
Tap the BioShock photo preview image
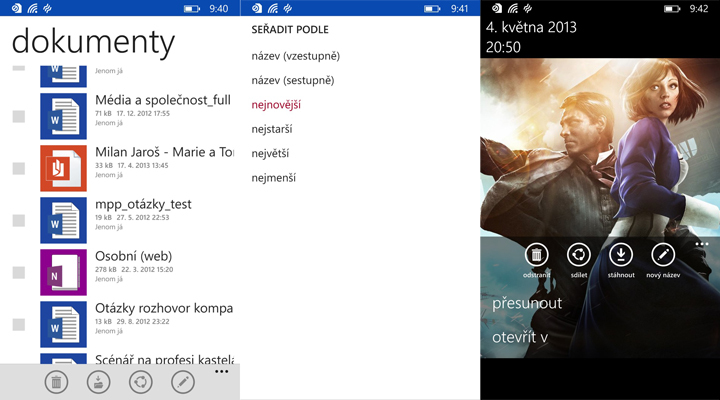tap(600, 147)
